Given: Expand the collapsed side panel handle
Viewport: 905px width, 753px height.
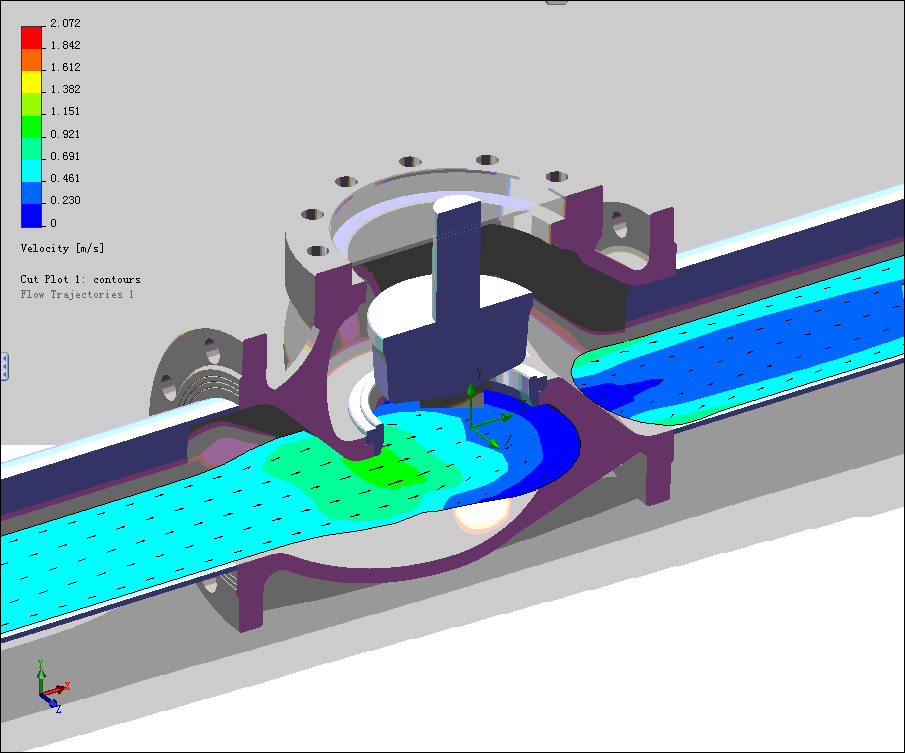Looking at the screenshot, I should 4,366.
